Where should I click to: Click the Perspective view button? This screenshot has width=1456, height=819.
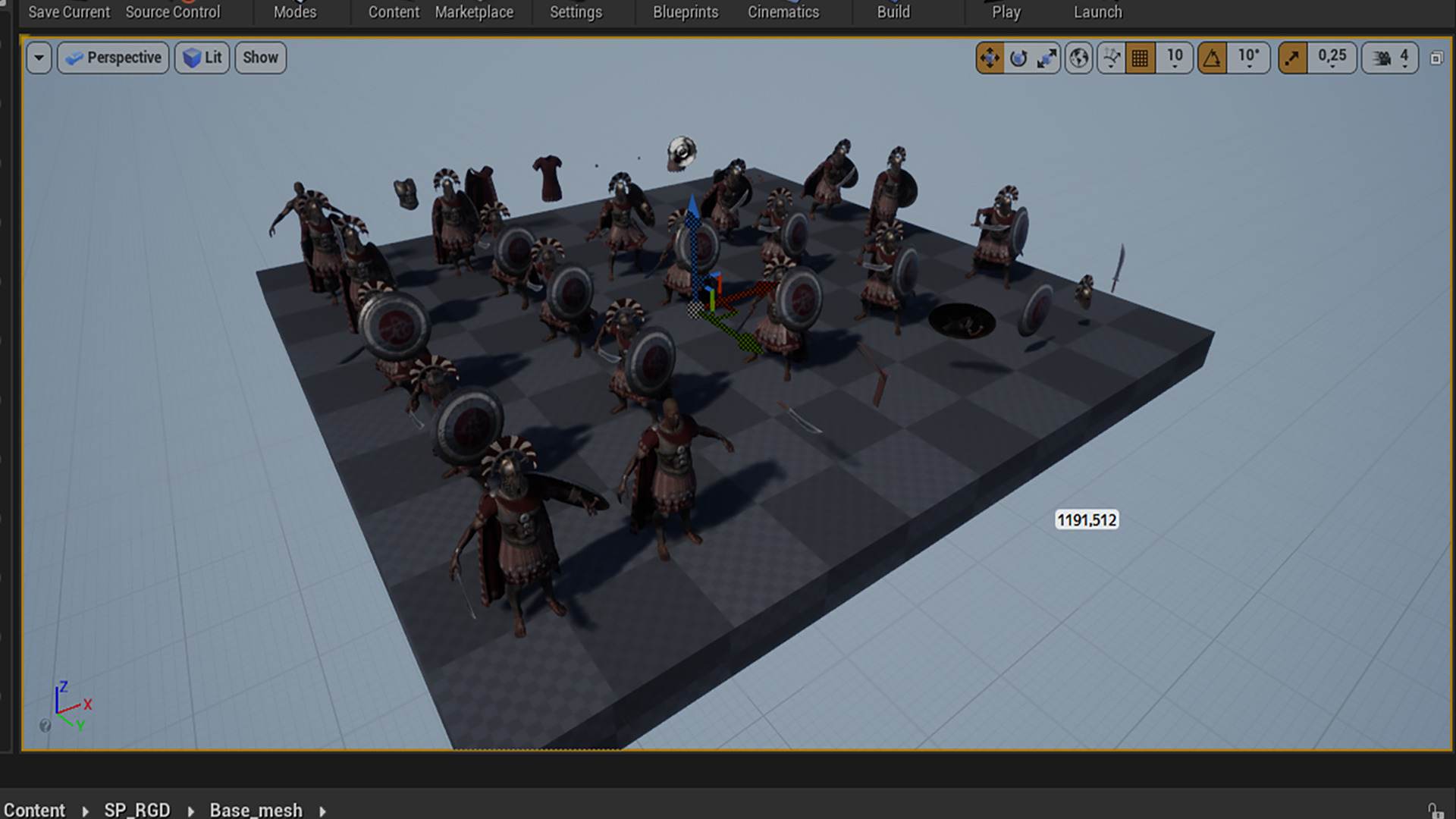click(x=113, y=58)
